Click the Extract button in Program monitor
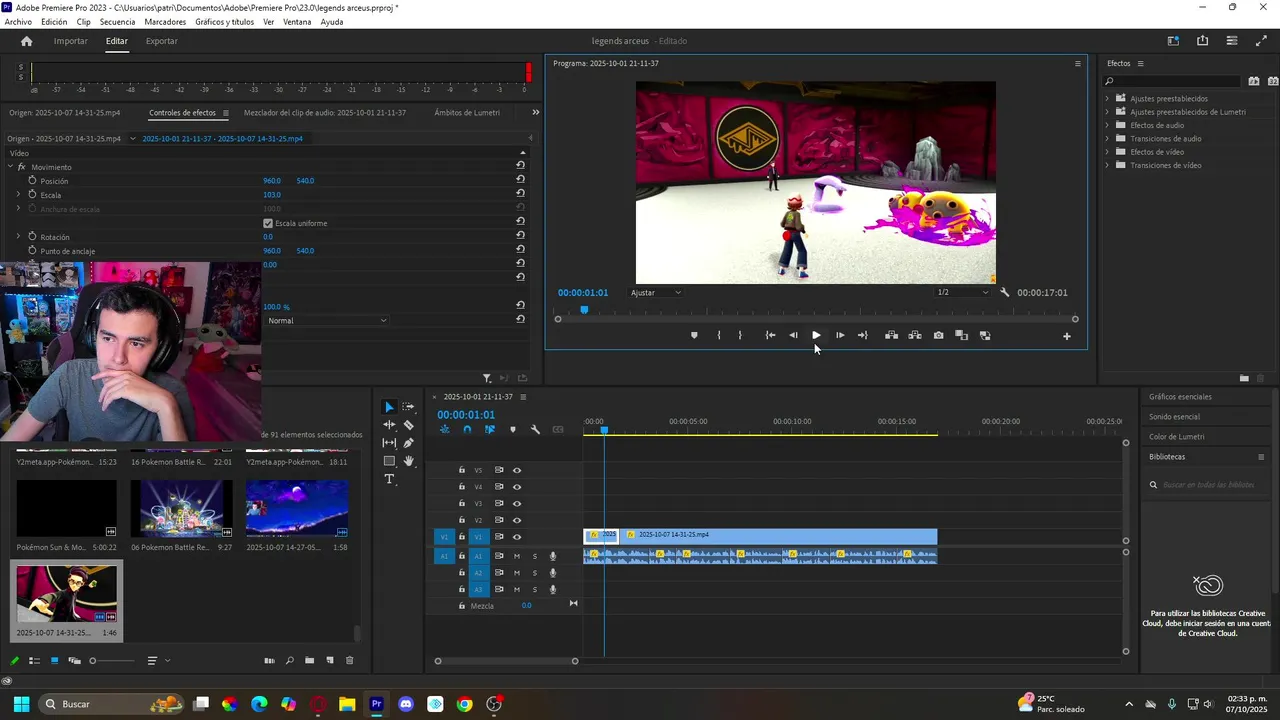Screen dimensions: 1280x720 click(915, 335)
